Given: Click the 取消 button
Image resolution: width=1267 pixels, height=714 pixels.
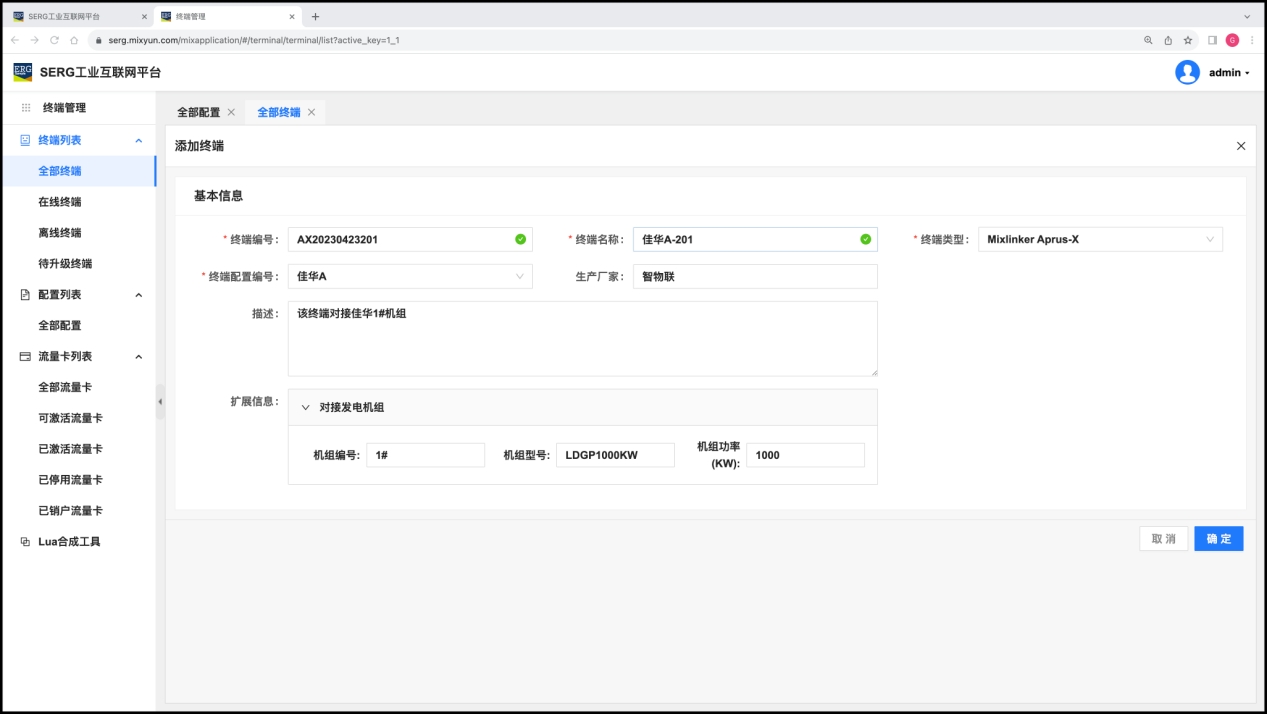Looking at the screenshot, I should [x=1163, y=539].
